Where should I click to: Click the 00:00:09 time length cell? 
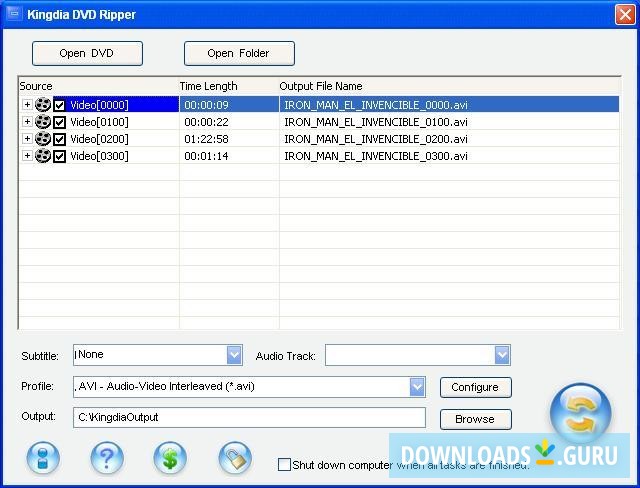[x=206, y=105]
